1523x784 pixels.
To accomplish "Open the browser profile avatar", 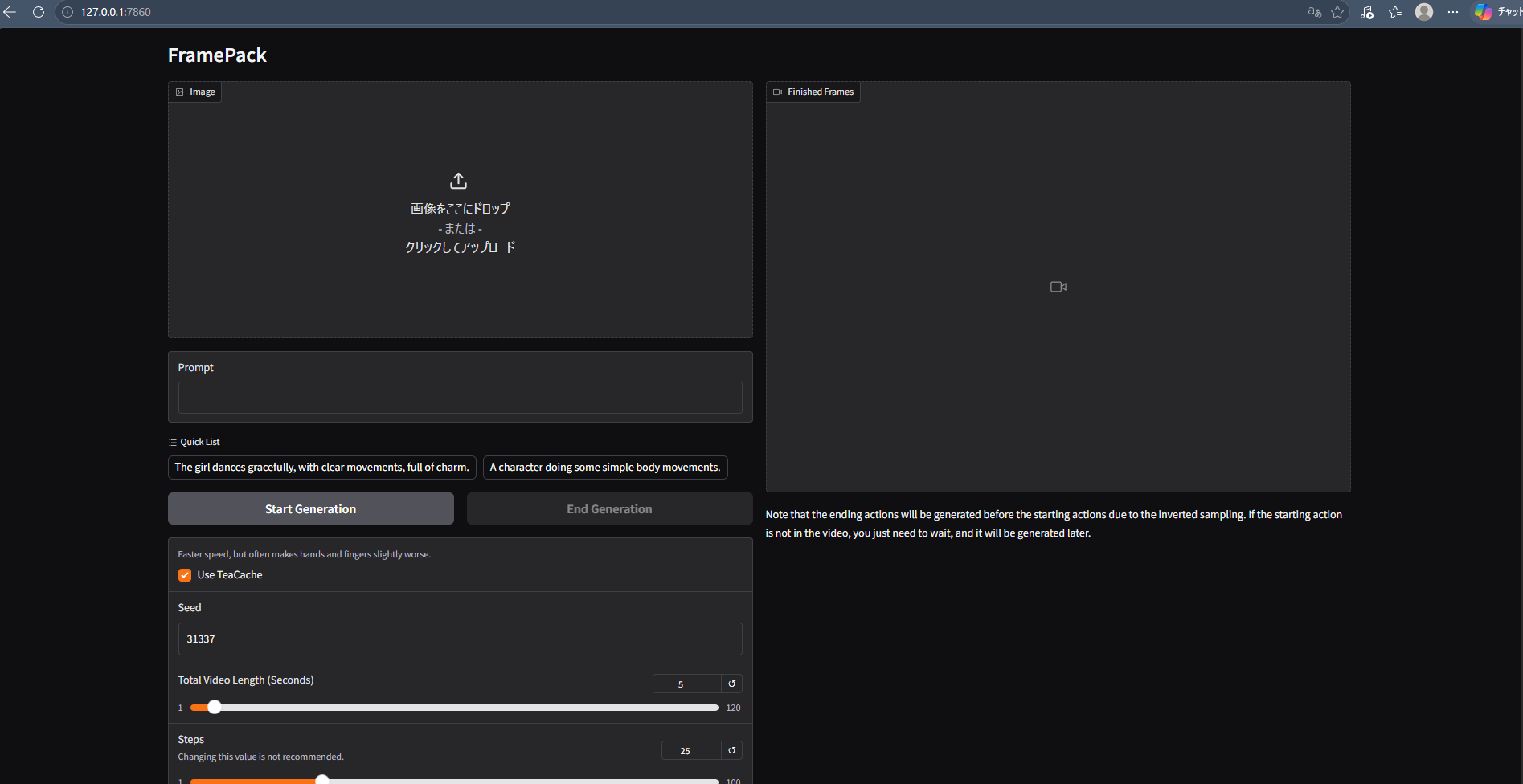I will click(x=1424, y=12).
